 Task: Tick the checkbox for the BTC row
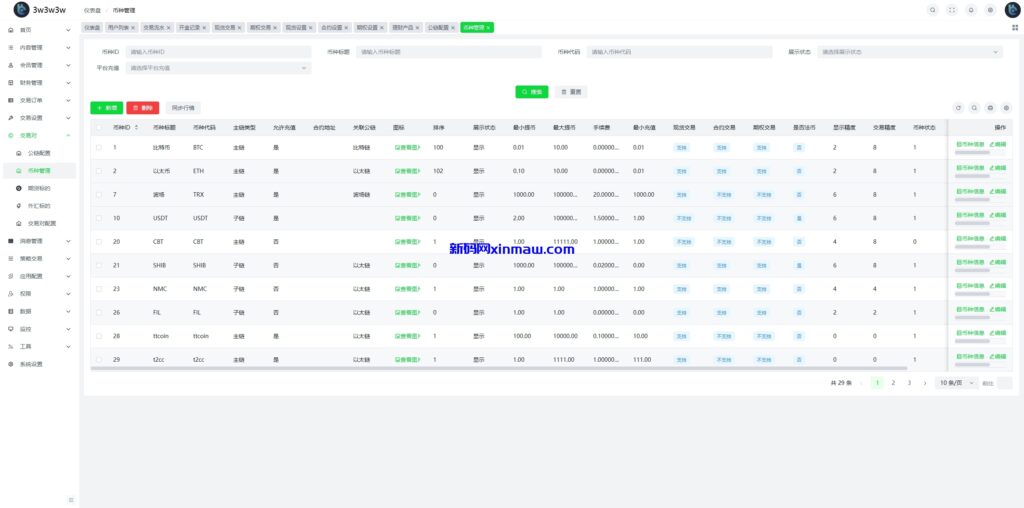(98, 148)
